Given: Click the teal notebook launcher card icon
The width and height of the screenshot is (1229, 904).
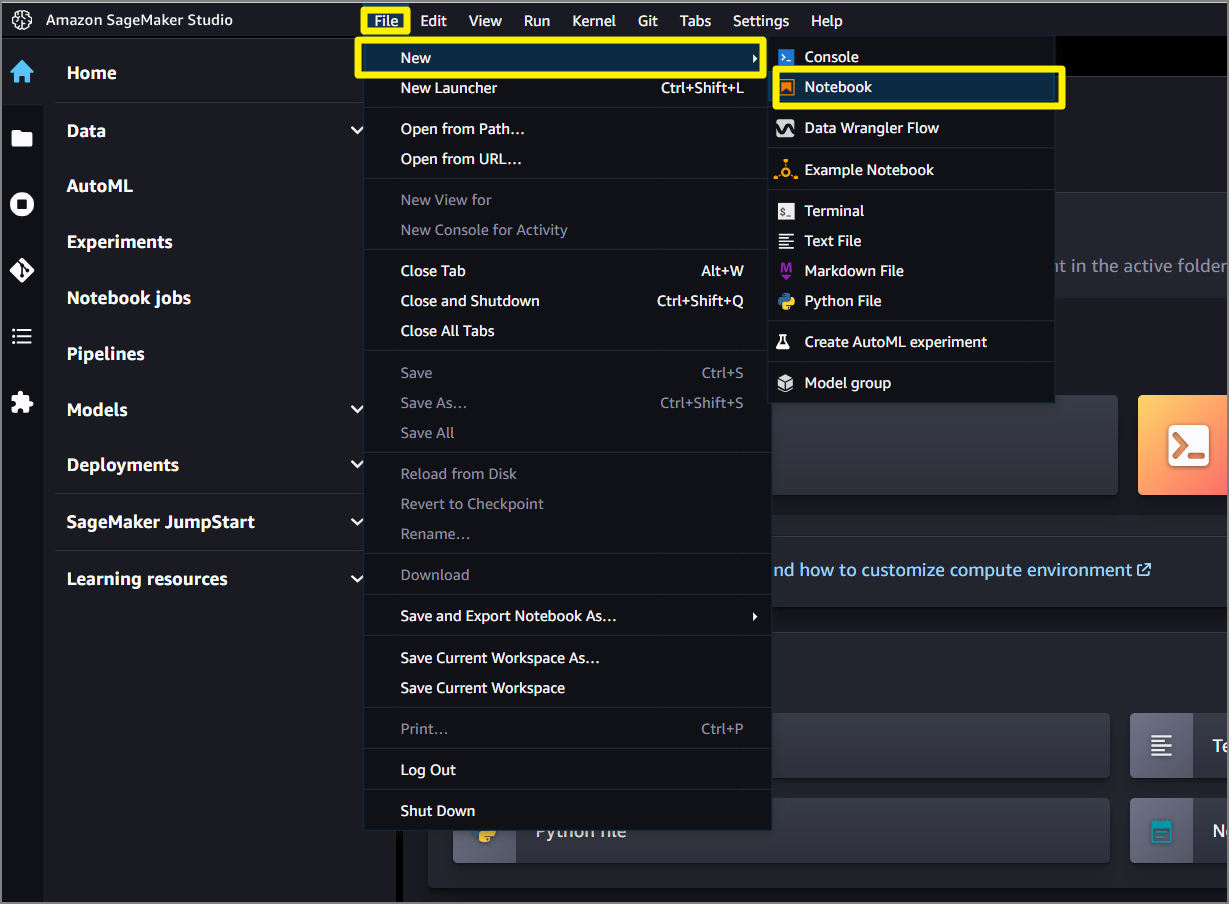Looking at the screenshot, I should 1161,831.
